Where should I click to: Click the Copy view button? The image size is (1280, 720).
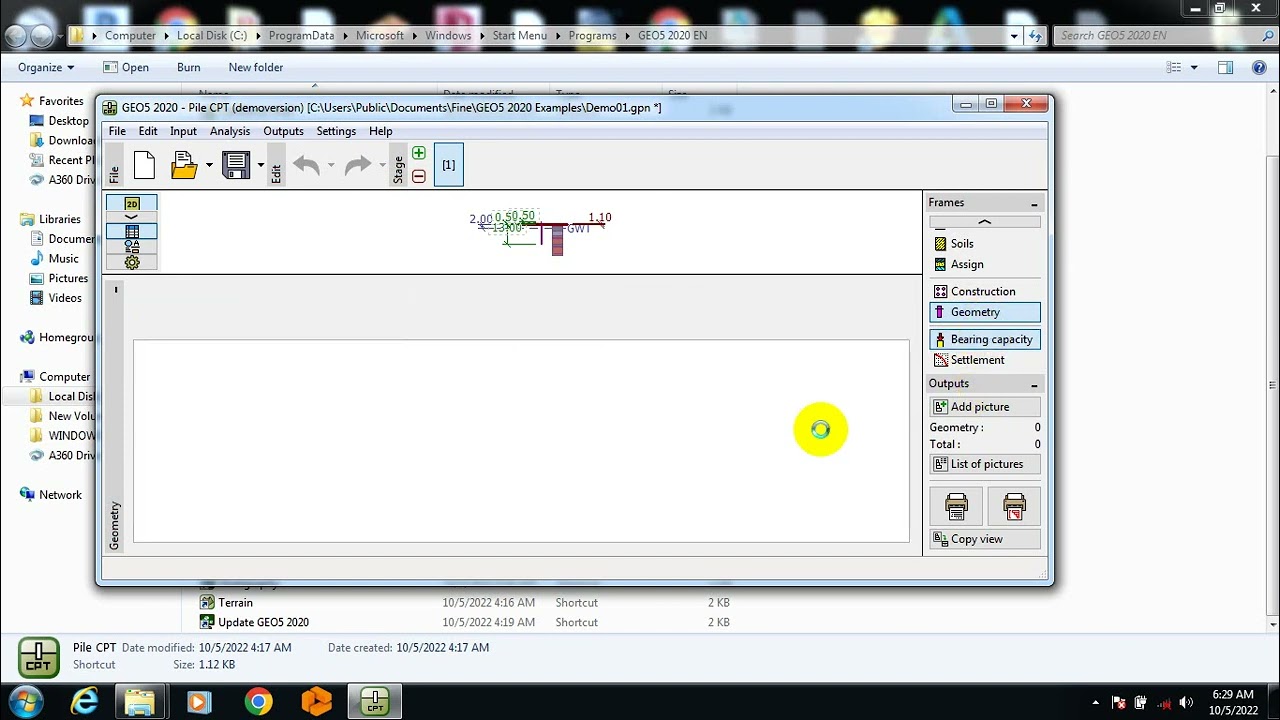pyautogui.click(x=985, y=539)
